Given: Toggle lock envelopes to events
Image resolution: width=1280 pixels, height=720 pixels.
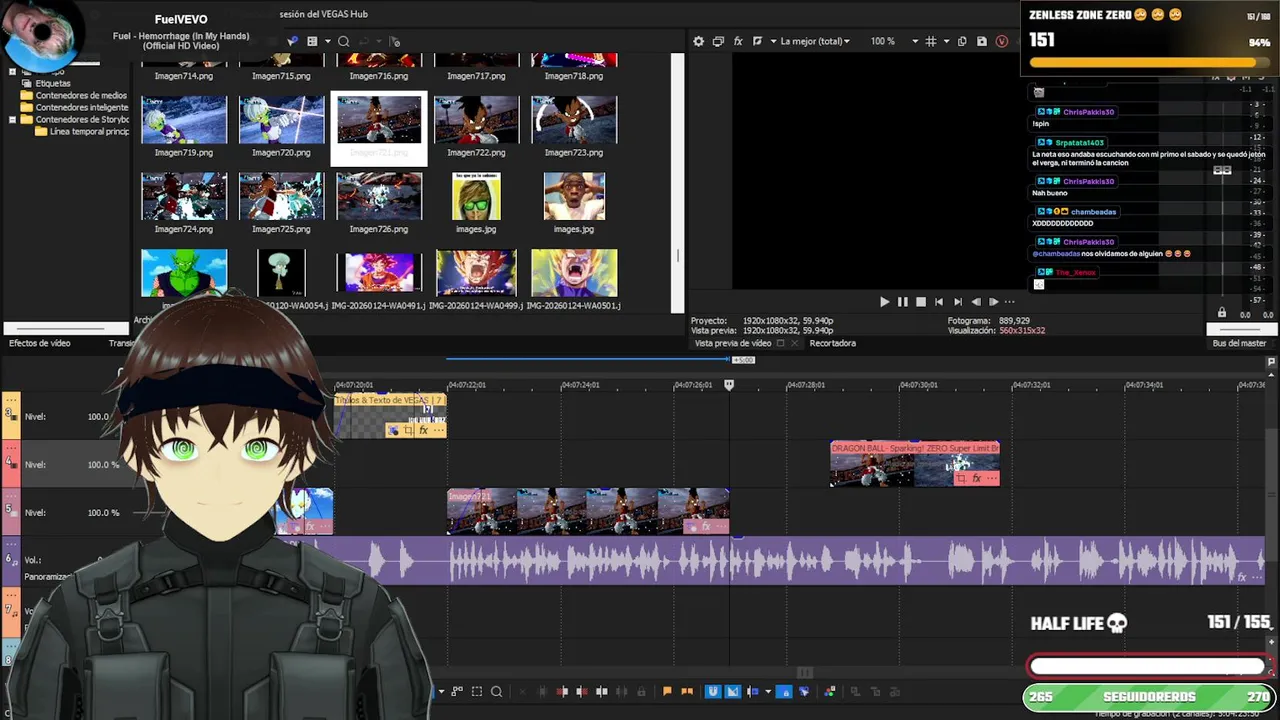Looking at the screenshot, I should coord(785,691).
